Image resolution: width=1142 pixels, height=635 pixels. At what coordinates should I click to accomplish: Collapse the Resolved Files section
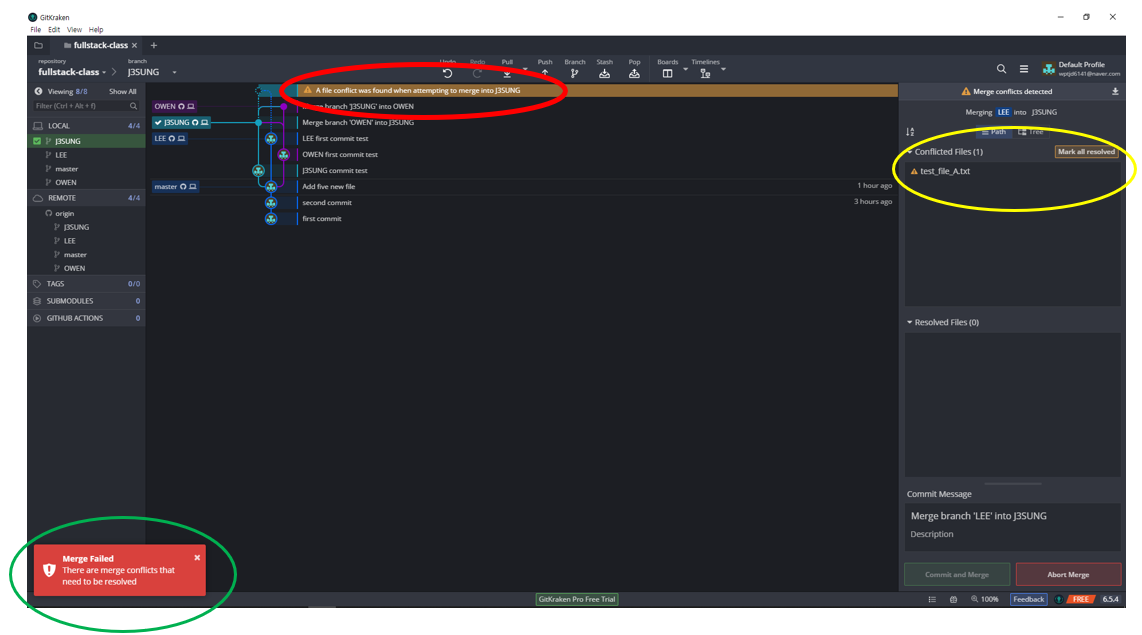[x=910, y=322]
